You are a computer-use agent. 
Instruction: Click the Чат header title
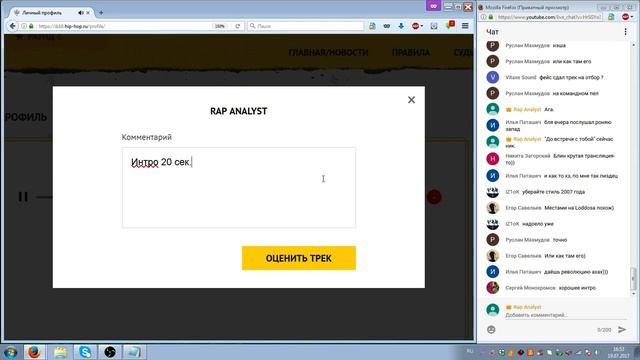coord(492,32)
